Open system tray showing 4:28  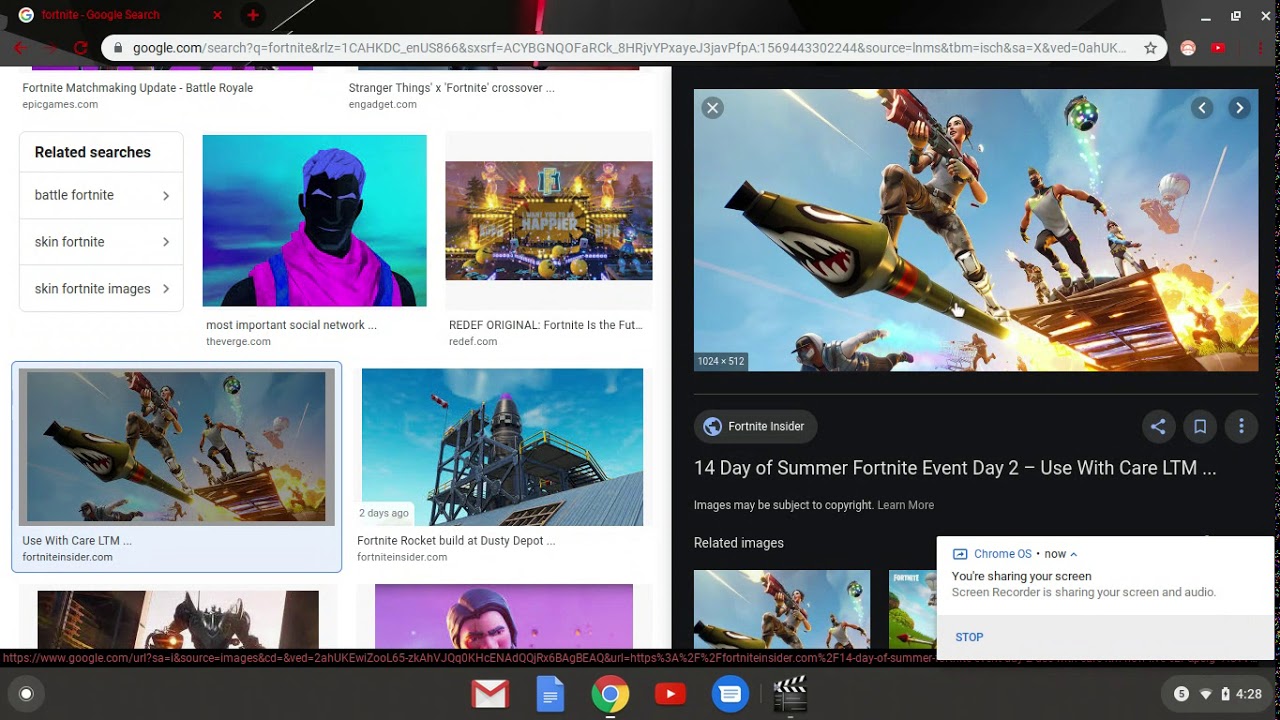[1218, 694]
